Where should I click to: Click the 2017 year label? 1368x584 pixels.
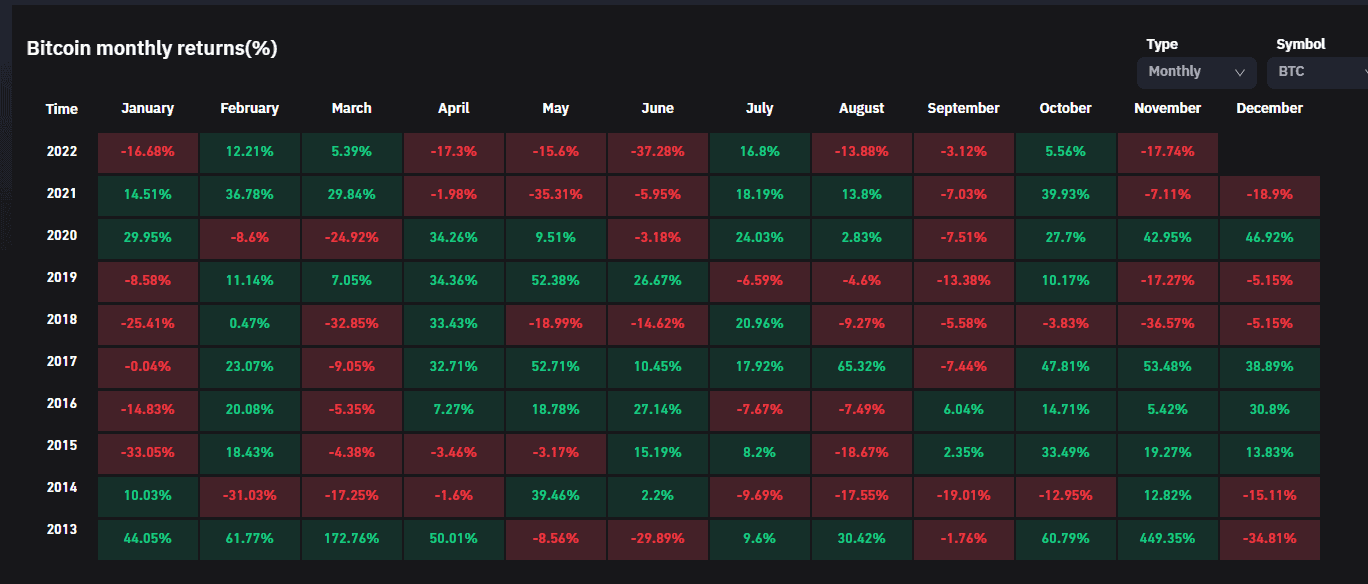click(62, 367)
